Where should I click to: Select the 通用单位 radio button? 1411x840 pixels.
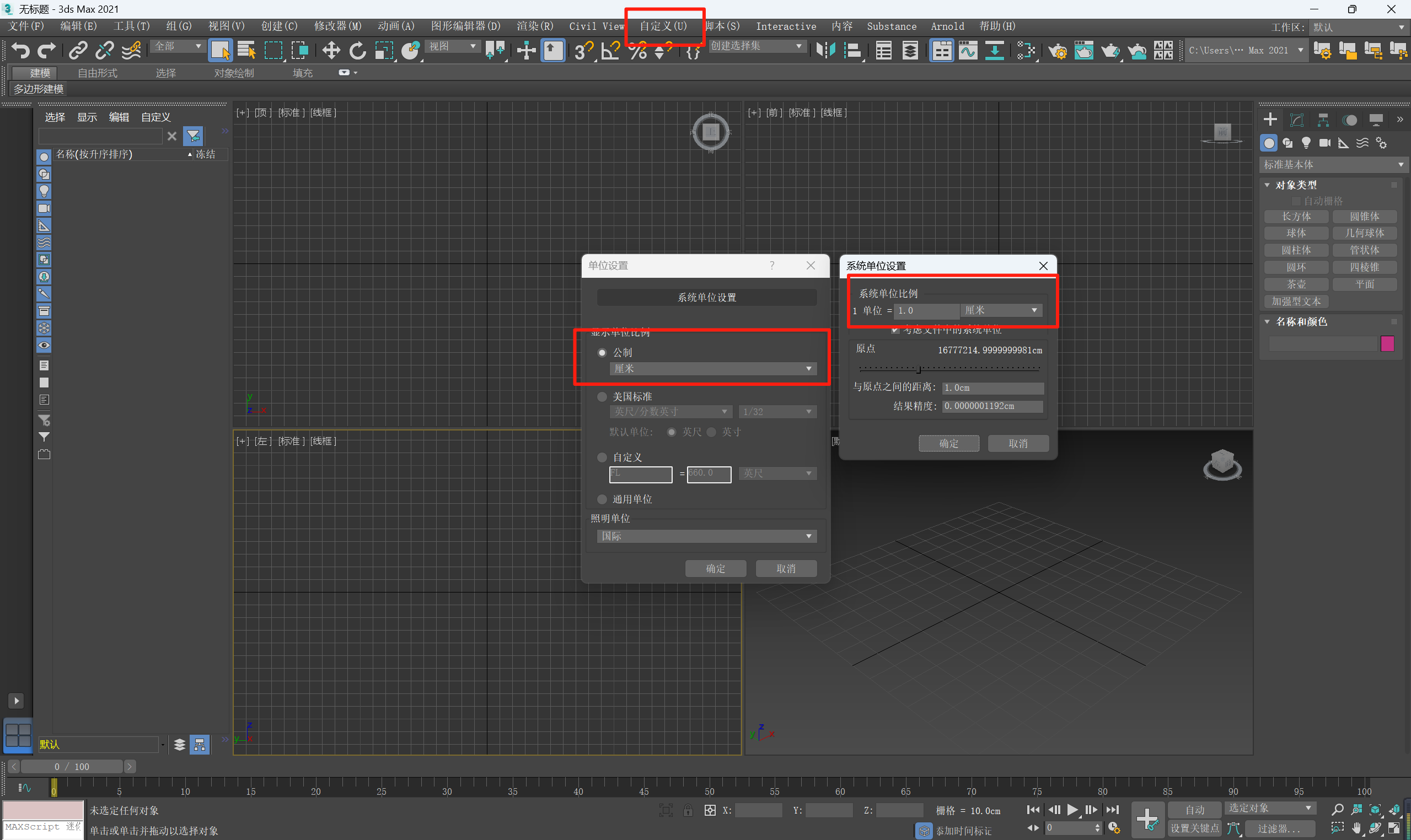[x=602, y=499]
